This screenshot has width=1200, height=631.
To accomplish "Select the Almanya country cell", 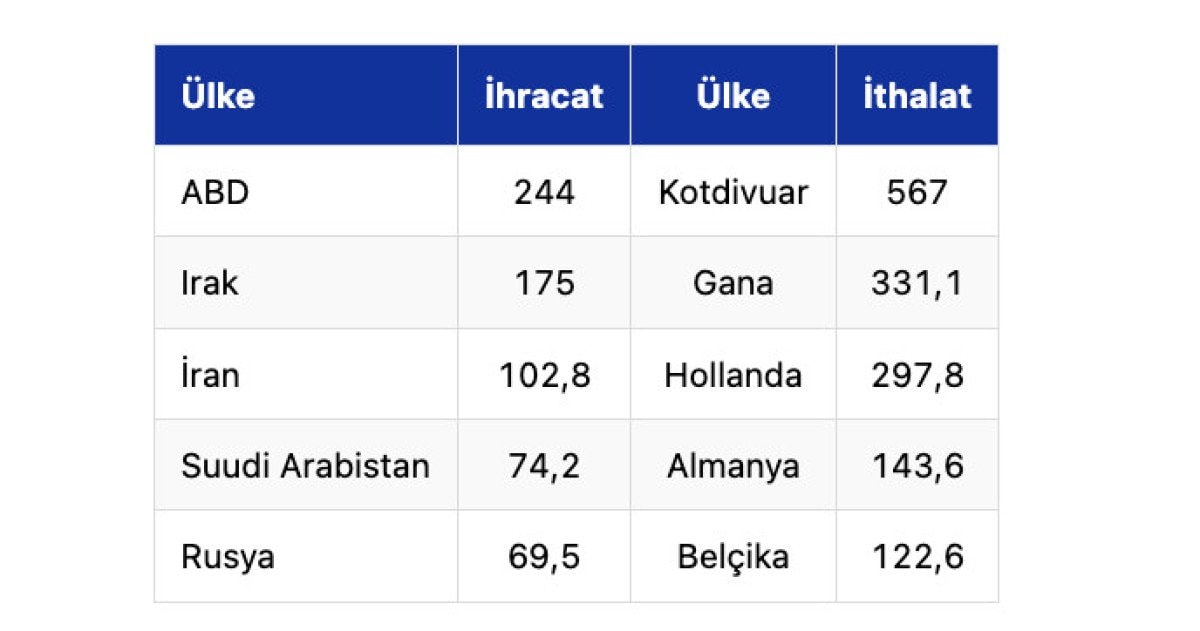I will [x=733, y=466].
